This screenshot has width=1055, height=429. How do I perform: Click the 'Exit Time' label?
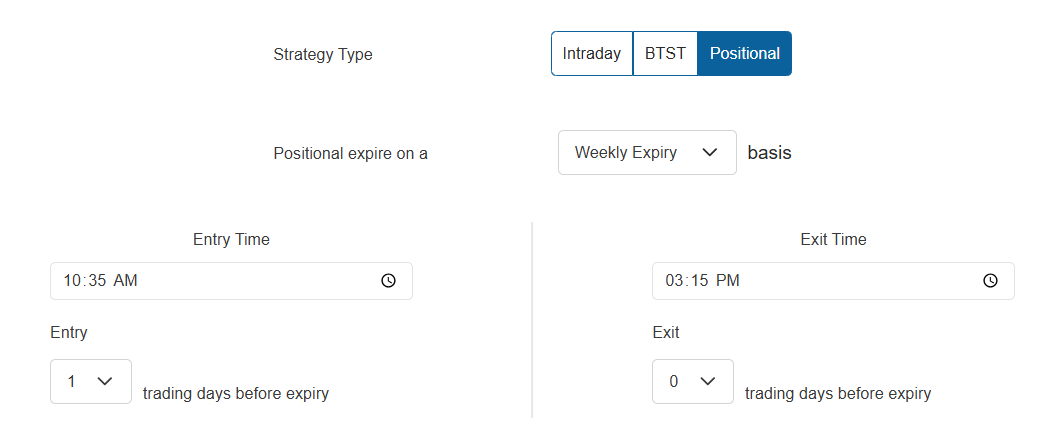point(833,240)
